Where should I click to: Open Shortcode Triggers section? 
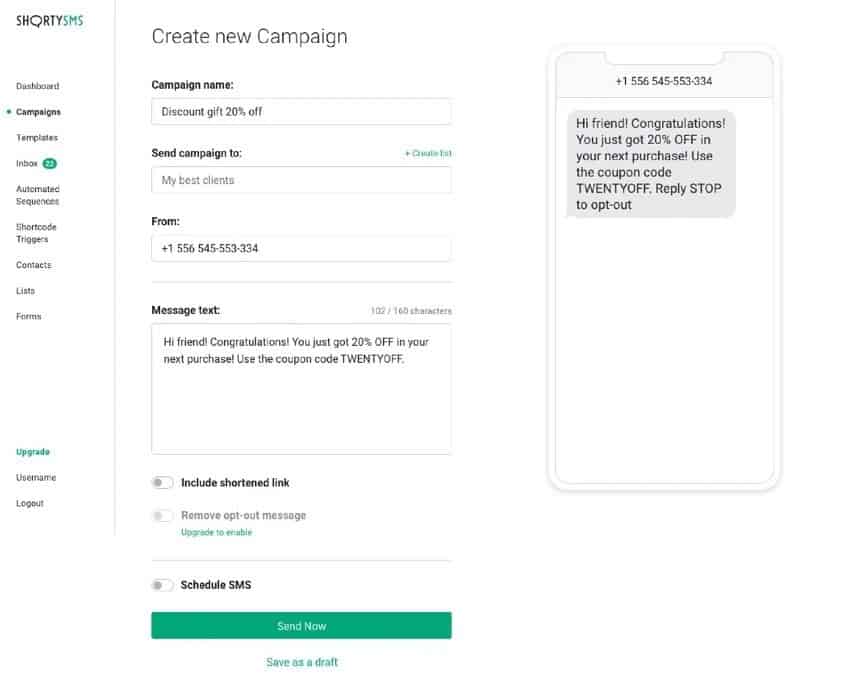pyautogui.click(x=36, y=233)
